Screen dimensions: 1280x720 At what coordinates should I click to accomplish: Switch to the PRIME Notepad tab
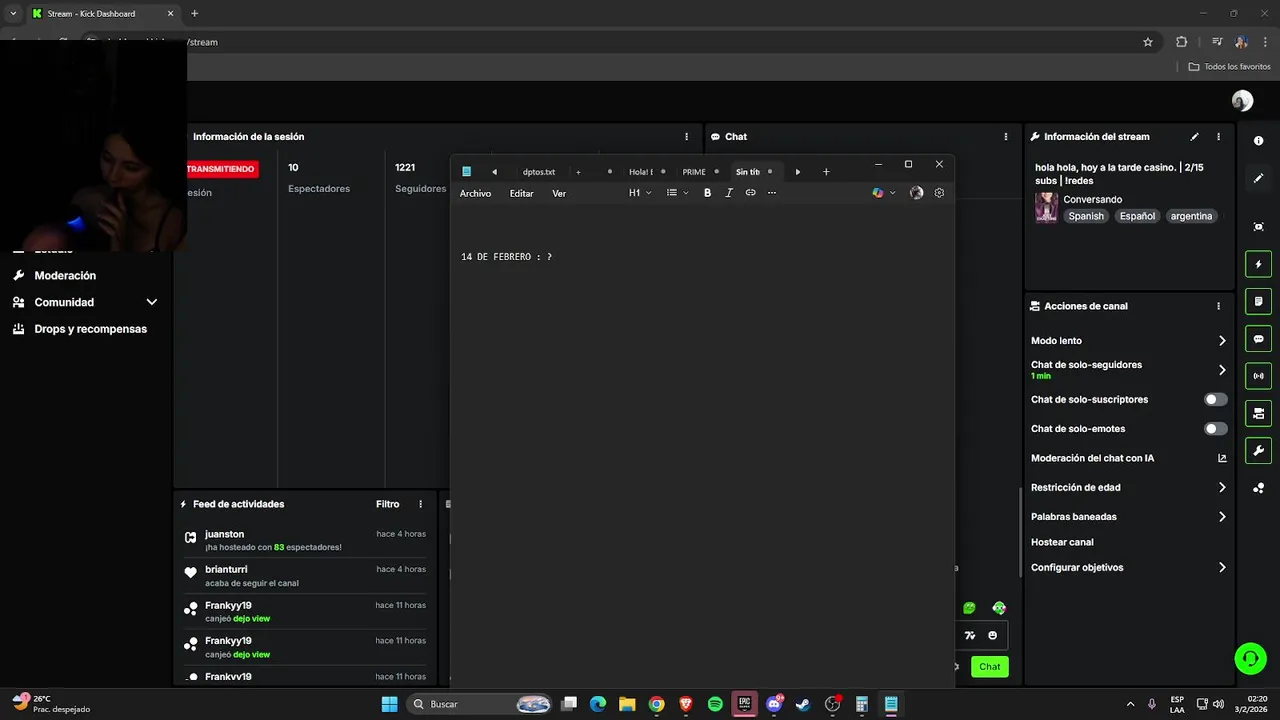(x=694, y=172)
